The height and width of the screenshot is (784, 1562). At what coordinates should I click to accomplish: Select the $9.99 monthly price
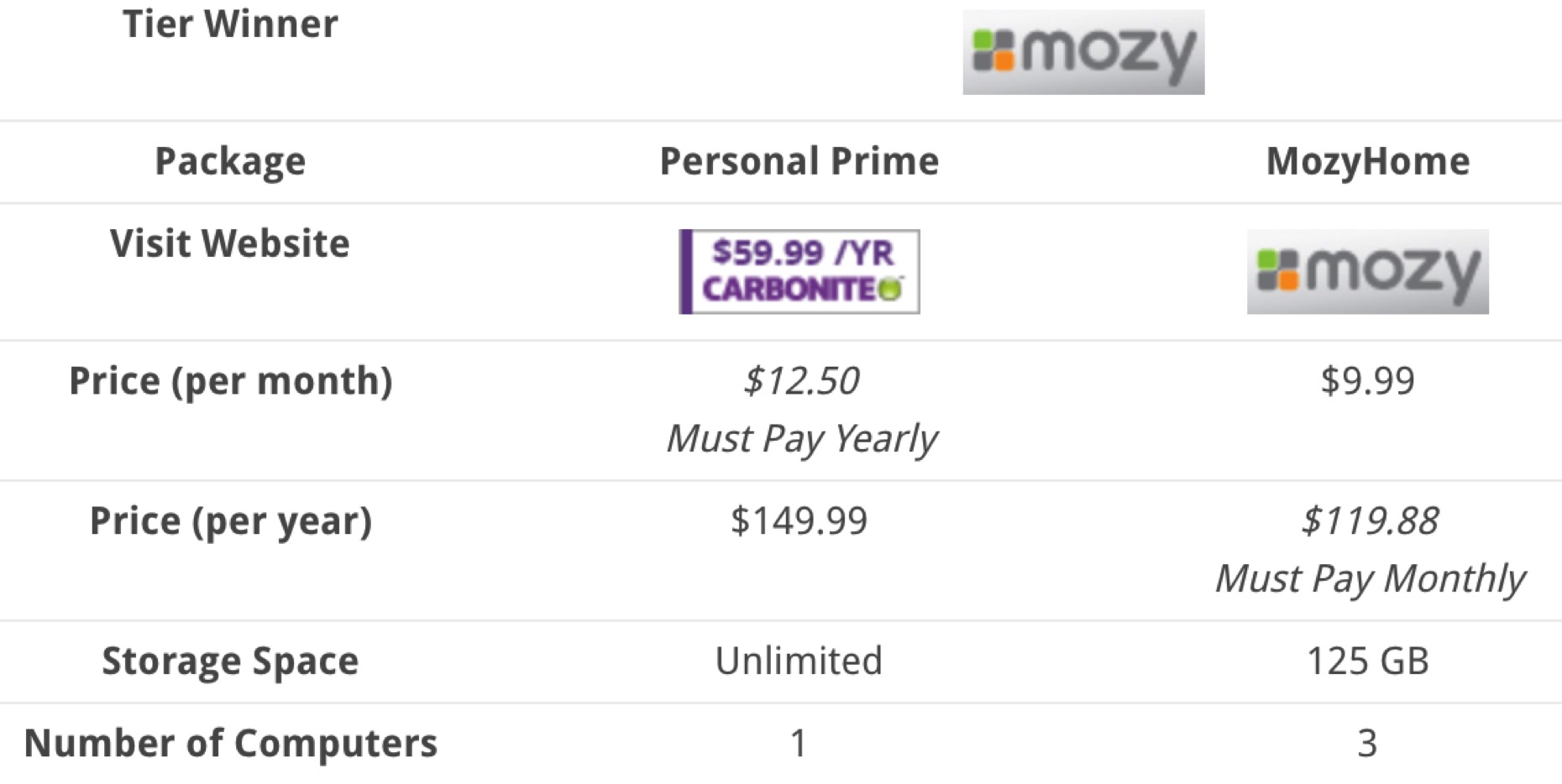pyautogui.click(x=1368, y=381)
